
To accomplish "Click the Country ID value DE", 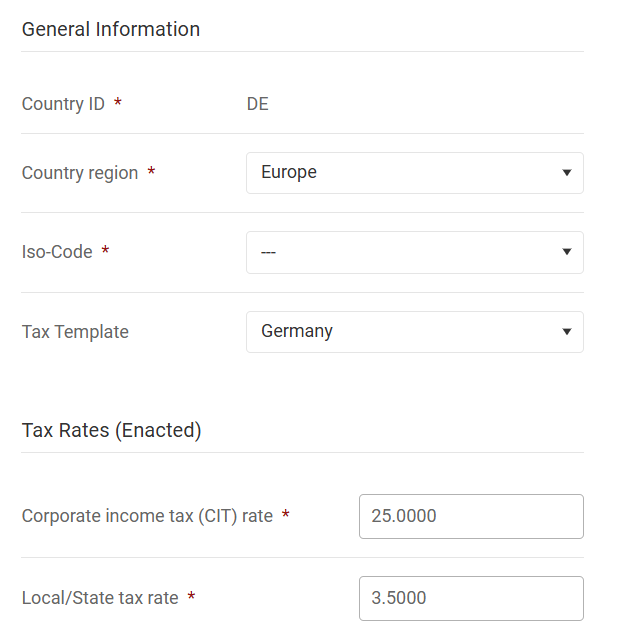I will [258, 104].
